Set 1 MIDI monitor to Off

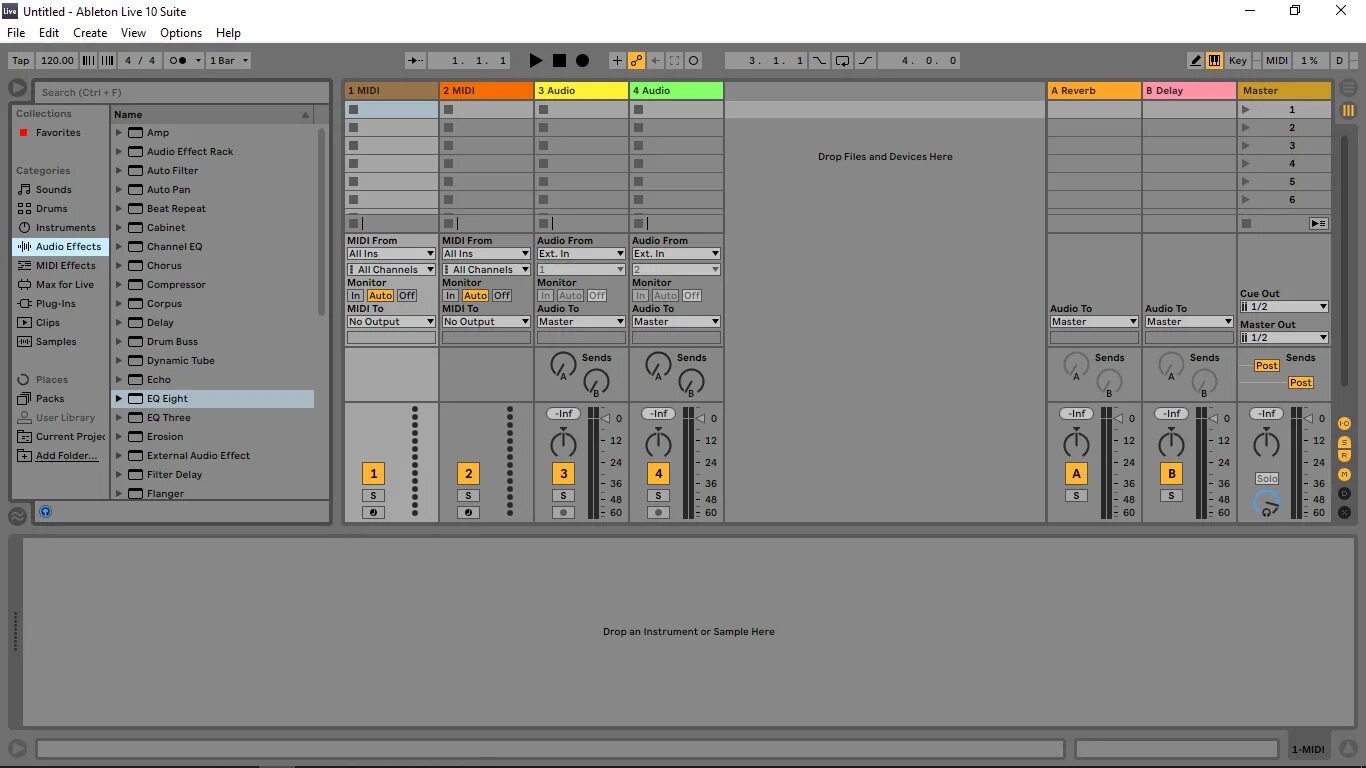click(x=406, y=296)
